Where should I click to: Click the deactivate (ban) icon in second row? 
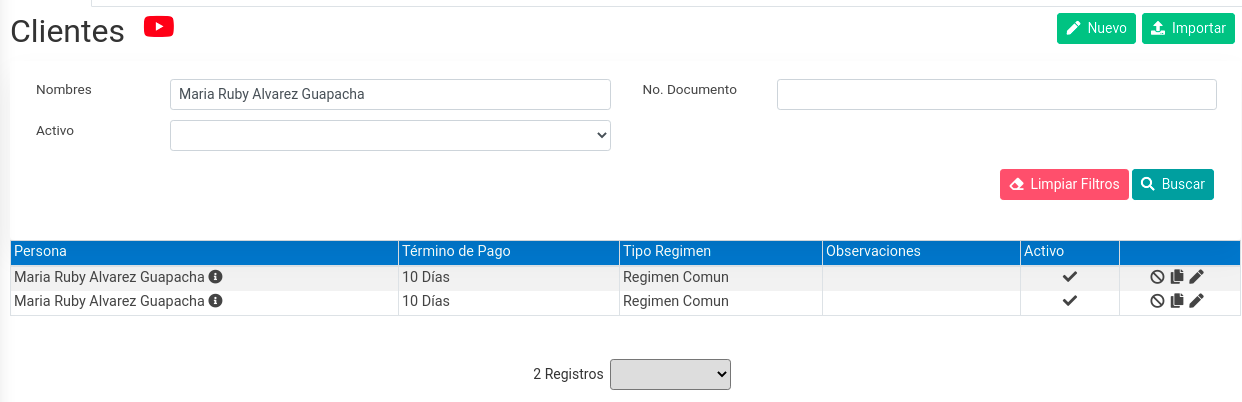[1157, 301]
